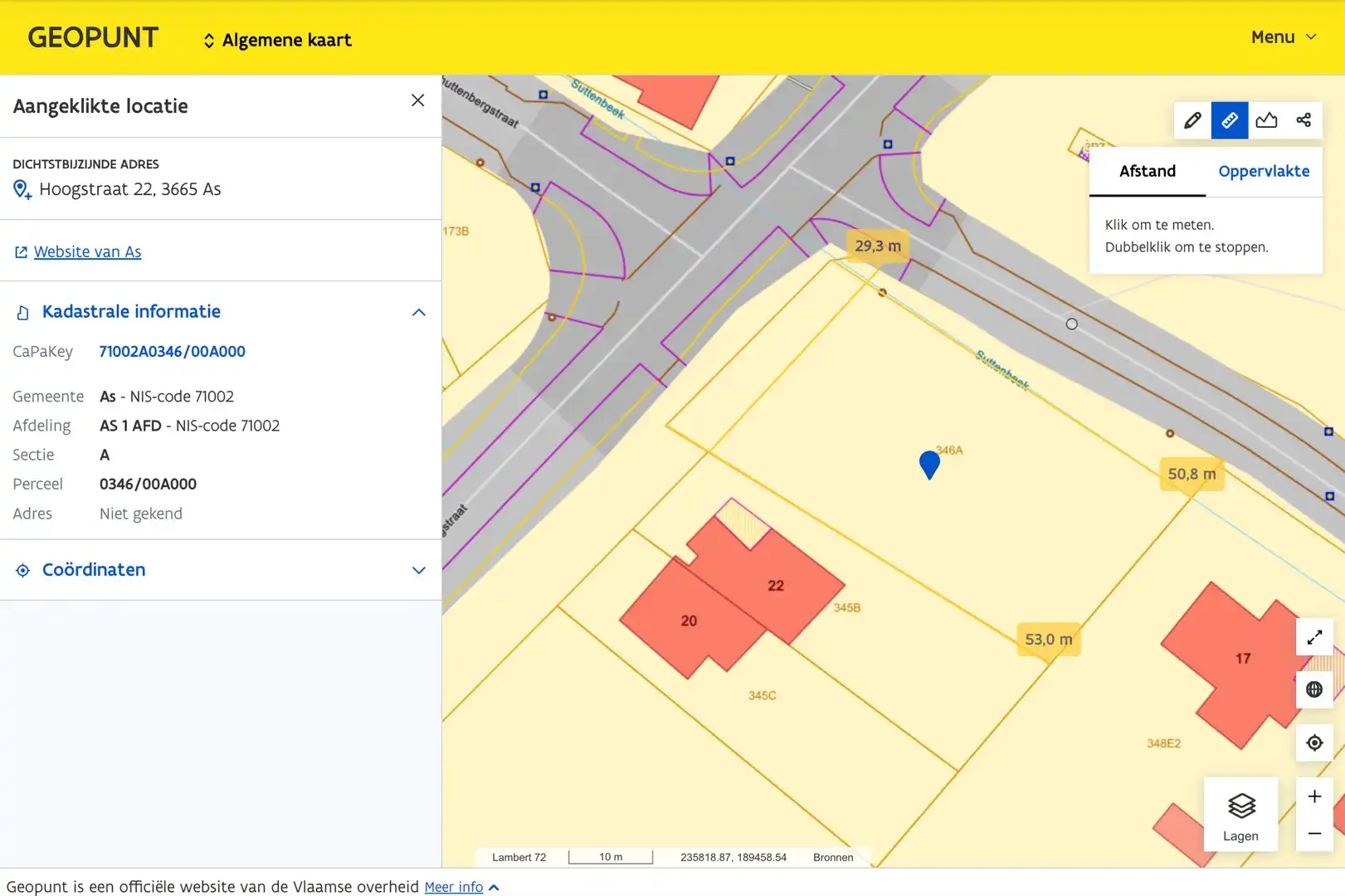The width and height of the screenshot is (1345, 896).
Task: Select the pencil draw tool
Action: point(1192,120)
